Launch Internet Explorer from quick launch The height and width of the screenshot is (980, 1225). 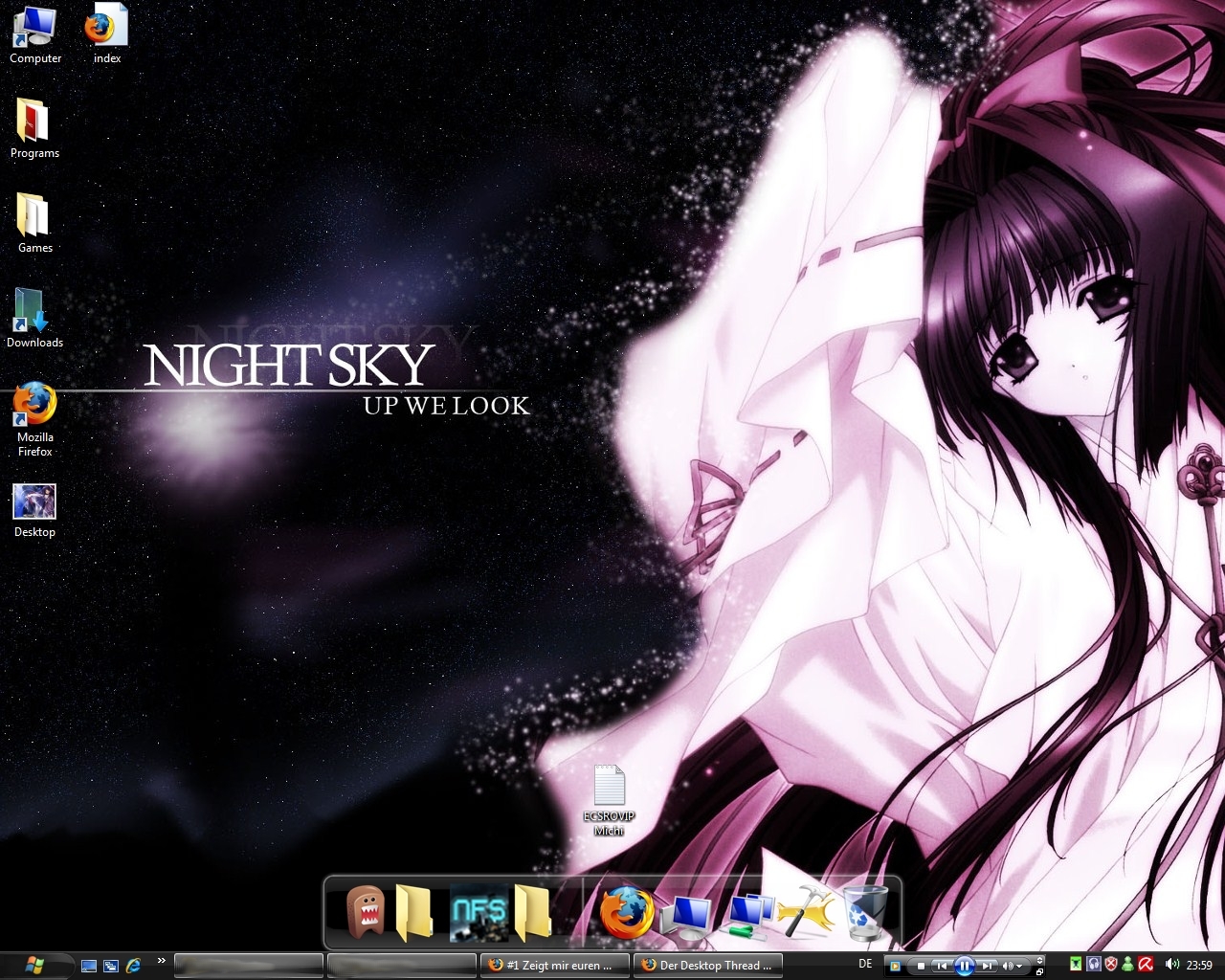(x=134, y=966)
